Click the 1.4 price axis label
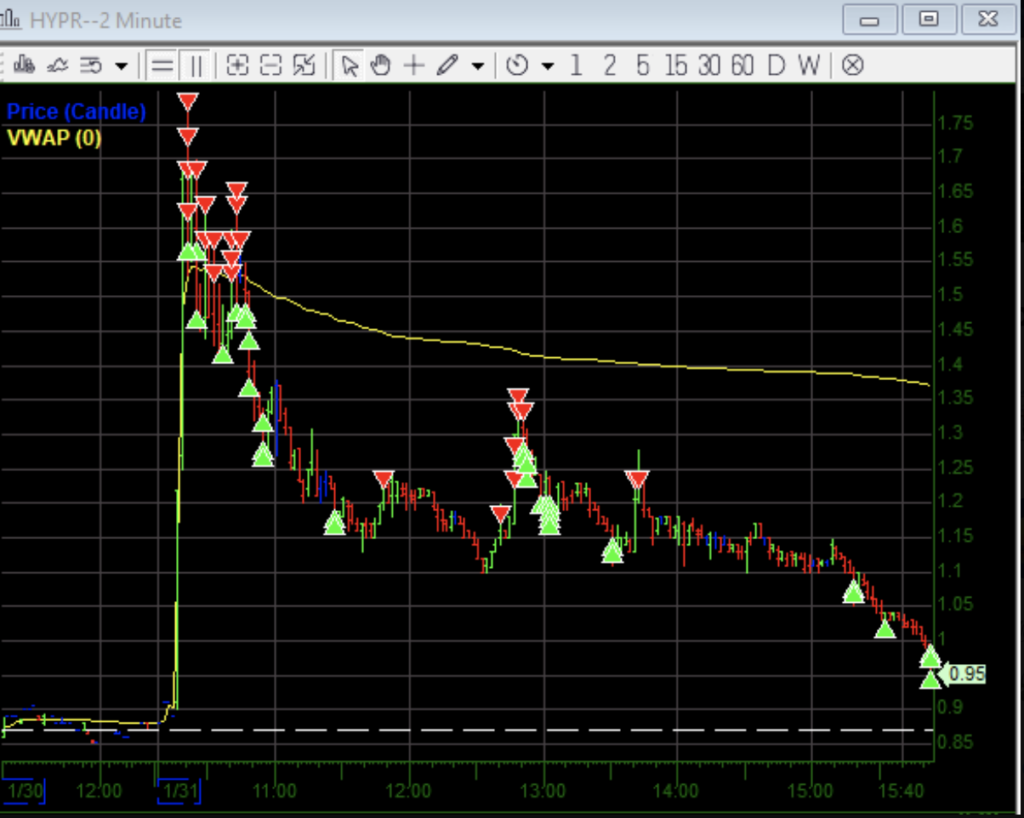Image resolution: width=1024 pixels, height=818 pixels. coord(950,364)
